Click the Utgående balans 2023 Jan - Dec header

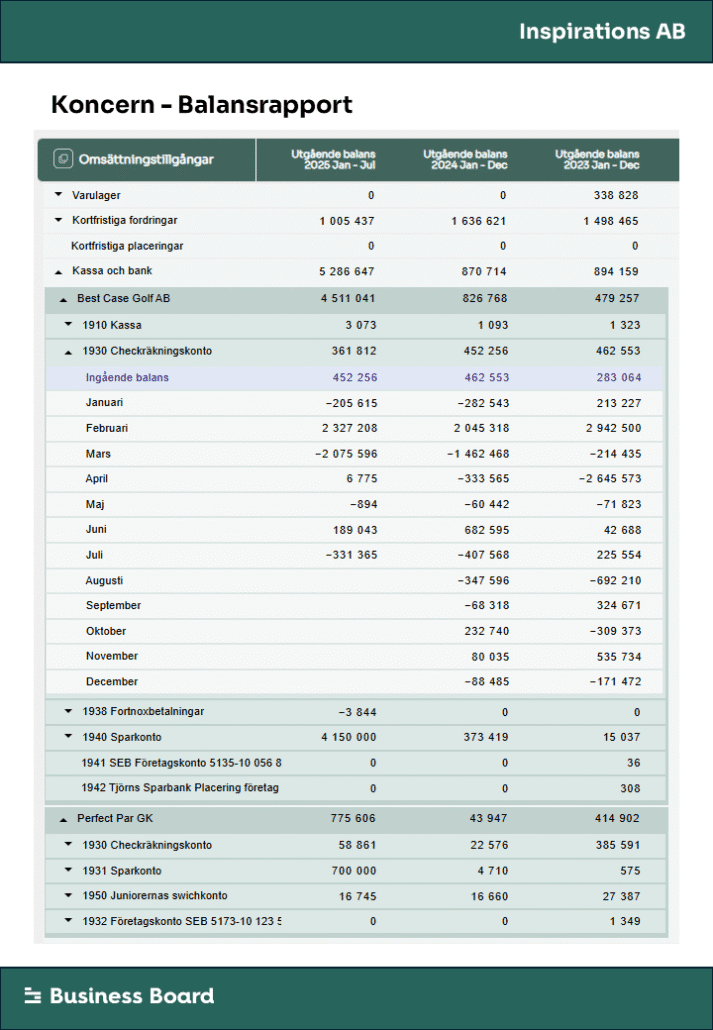click(597, 159)
